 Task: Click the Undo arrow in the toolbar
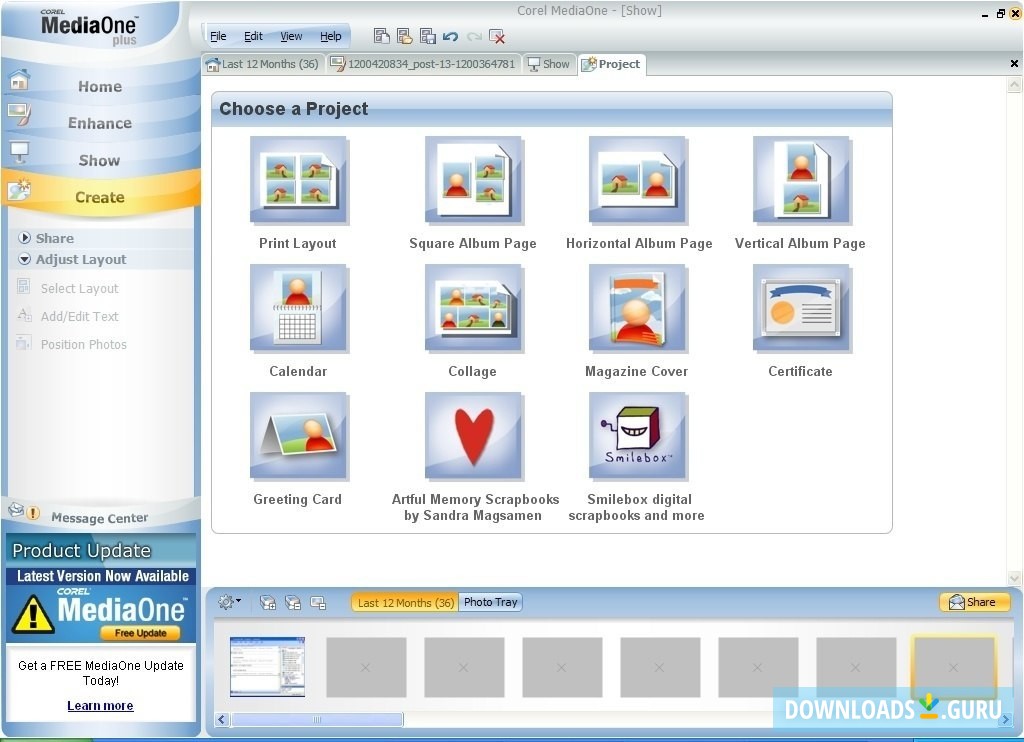[x=450, y=37]
